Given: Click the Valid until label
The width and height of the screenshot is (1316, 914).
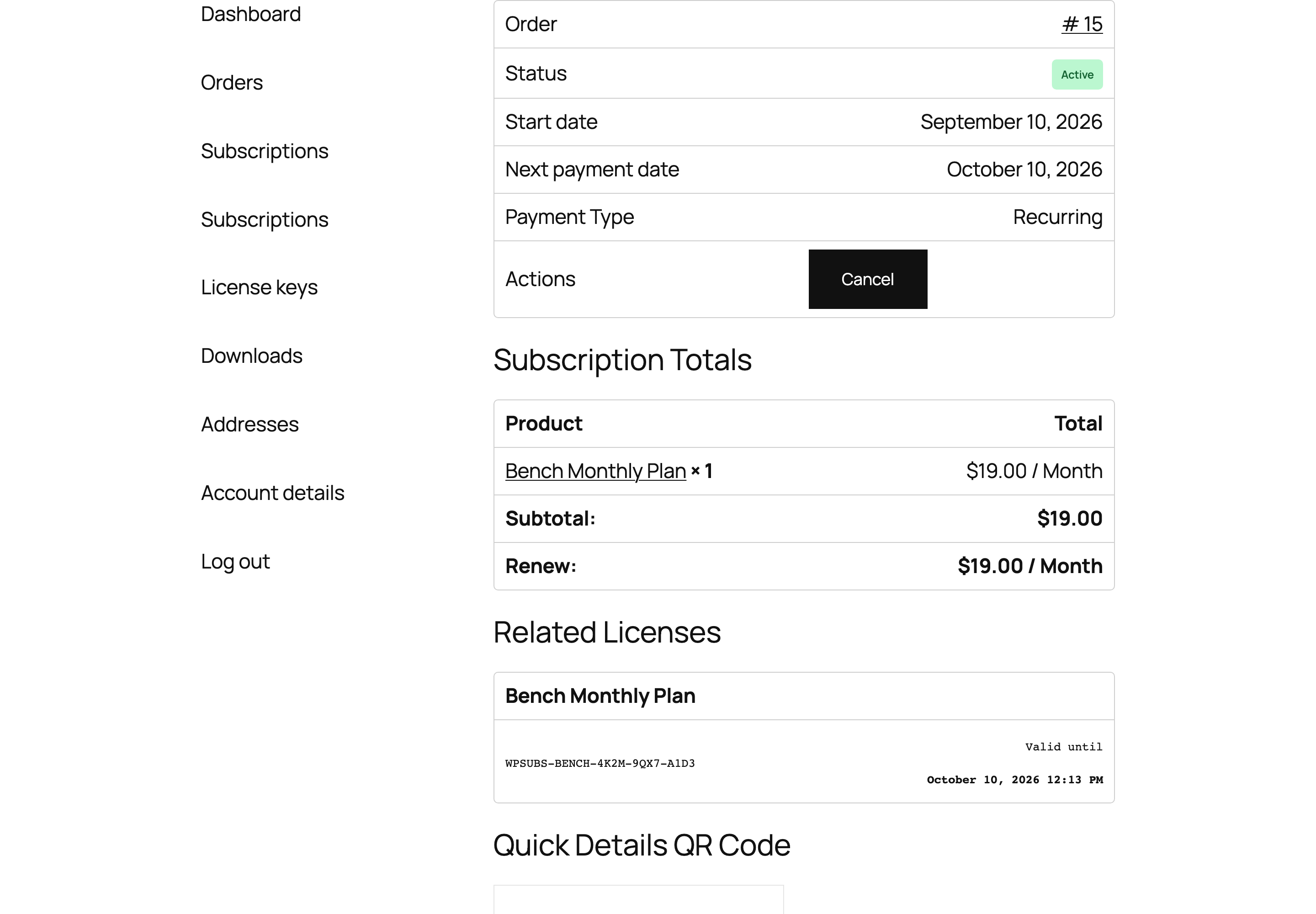Looking at the screenshot, I should 1064,747.
